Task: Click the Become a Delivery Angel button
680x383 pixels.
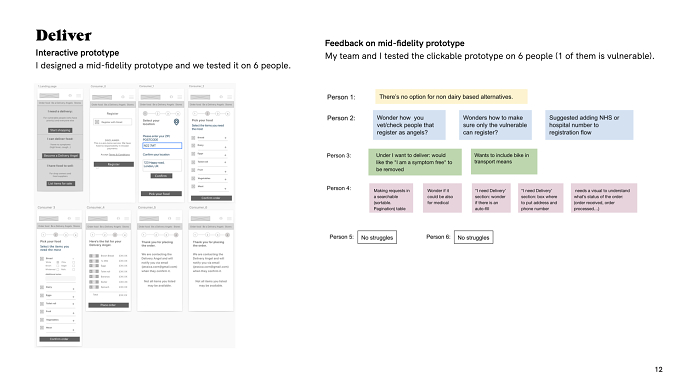Action: [x=61, y=155]
